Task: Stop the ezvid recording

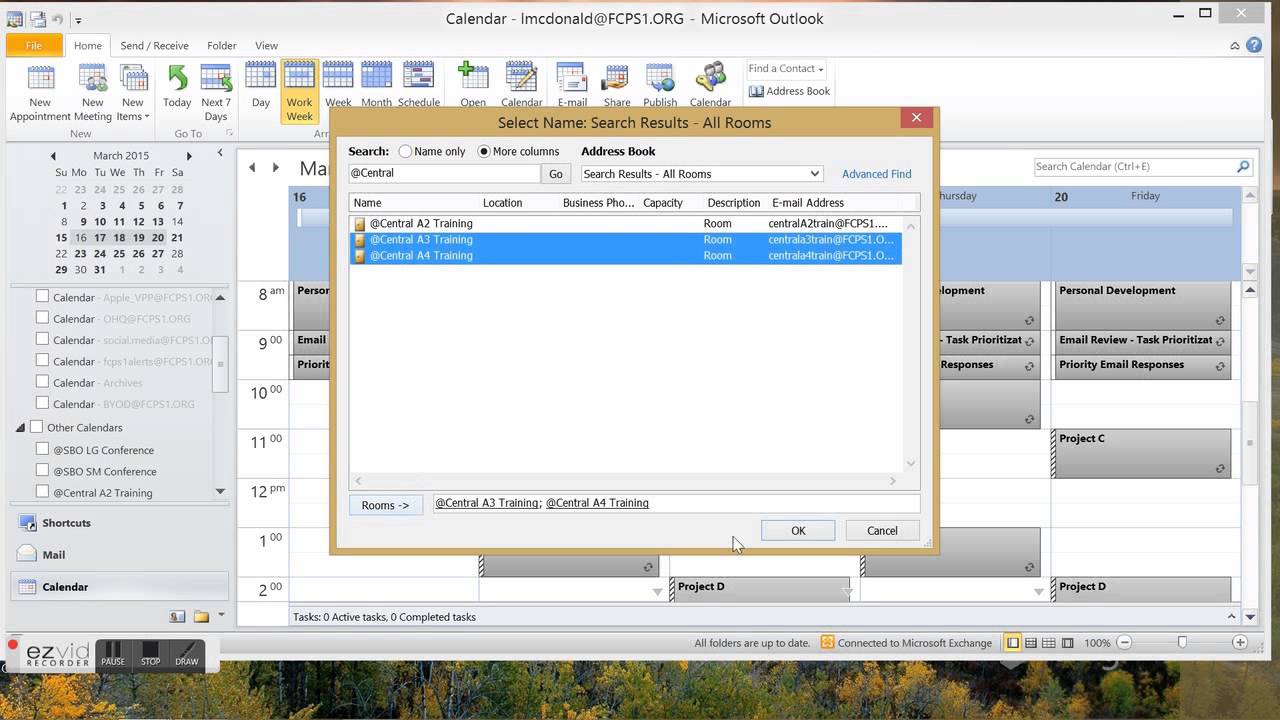Action: click(150, 654)
